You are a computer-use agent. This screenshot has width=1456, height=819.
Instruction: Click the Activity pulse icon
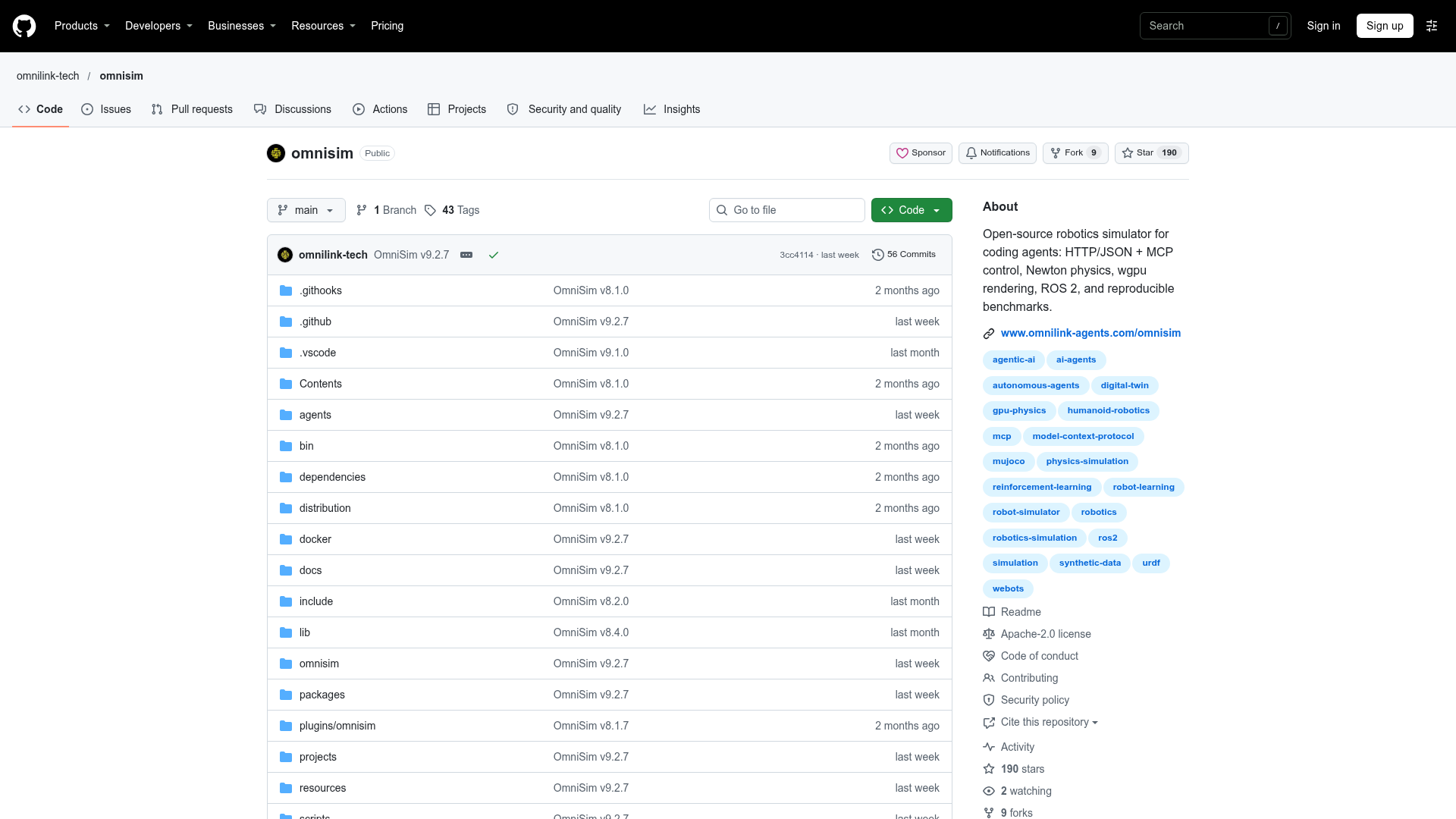pyautogui.click(x=989, y=747)
